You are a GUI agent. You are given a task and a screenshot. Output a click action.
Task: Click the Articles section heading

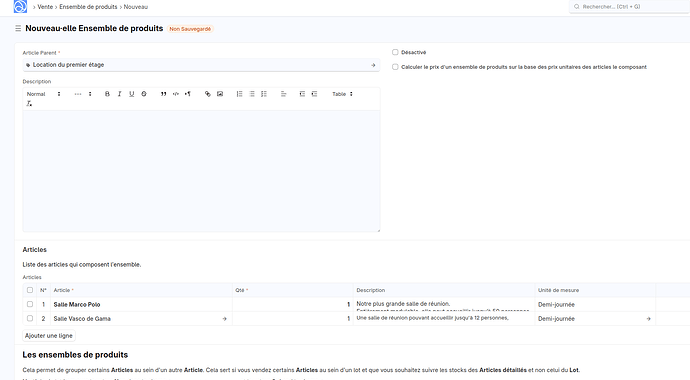(34, 250)
